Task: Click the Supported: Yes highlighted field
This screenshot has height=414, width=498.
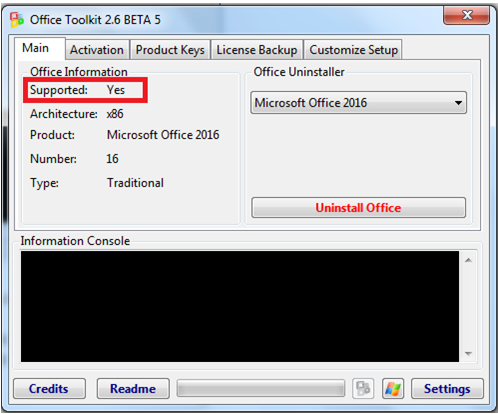Action: point(85,90)
